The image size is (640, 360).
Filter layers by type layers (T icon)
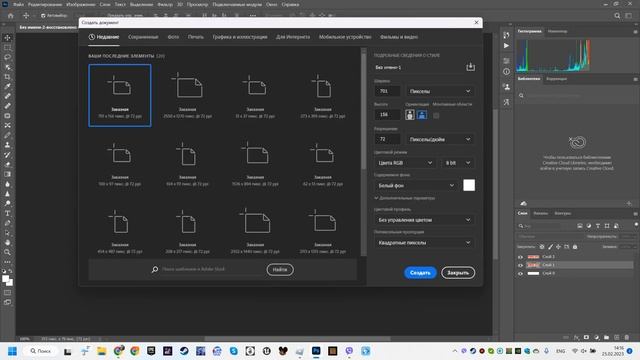(x=598, y=226)
